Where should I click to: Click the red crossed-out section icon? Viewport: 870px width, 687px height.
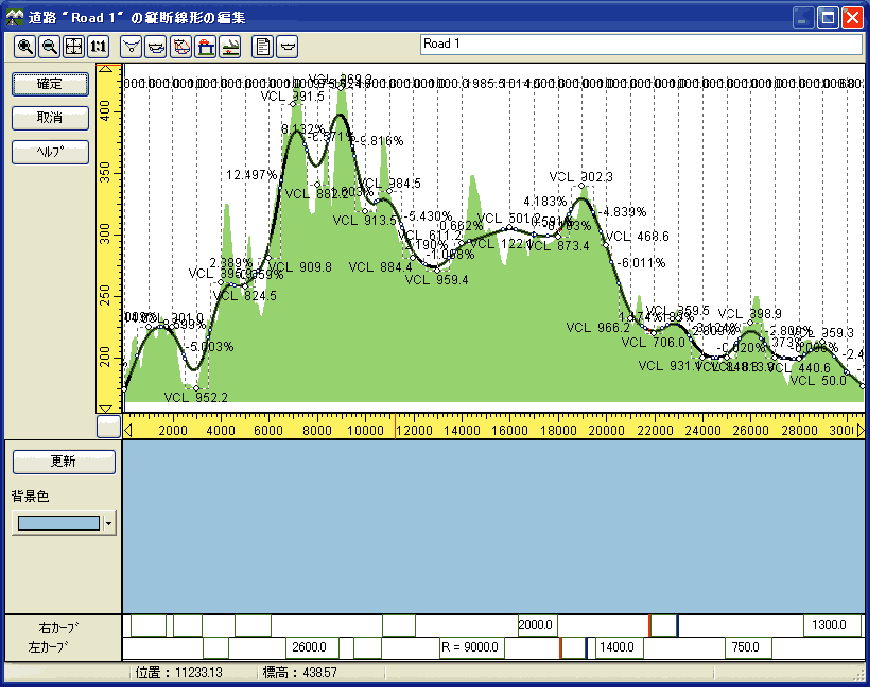pyautogui.click(x=181, y=46)
